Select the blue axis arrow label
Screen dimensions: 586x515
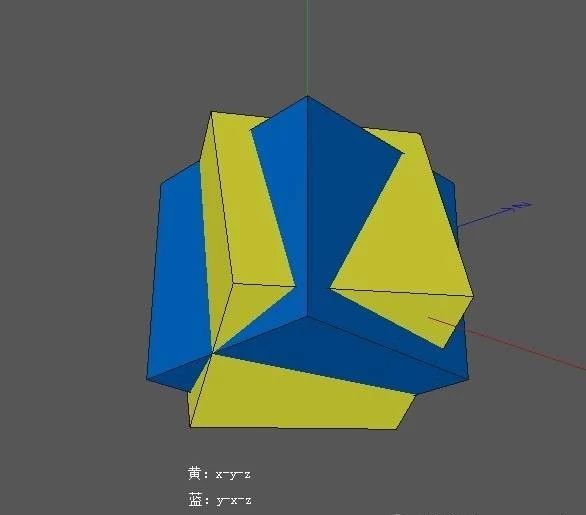pyautogui.click(x=522, y=206)
